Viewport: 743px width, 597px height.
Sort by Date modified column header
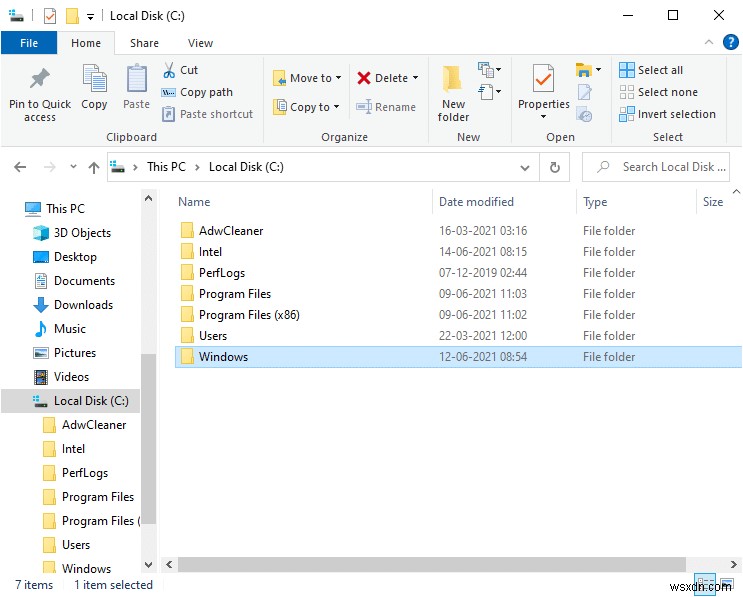pyautogui.click(x=504, y=202)
